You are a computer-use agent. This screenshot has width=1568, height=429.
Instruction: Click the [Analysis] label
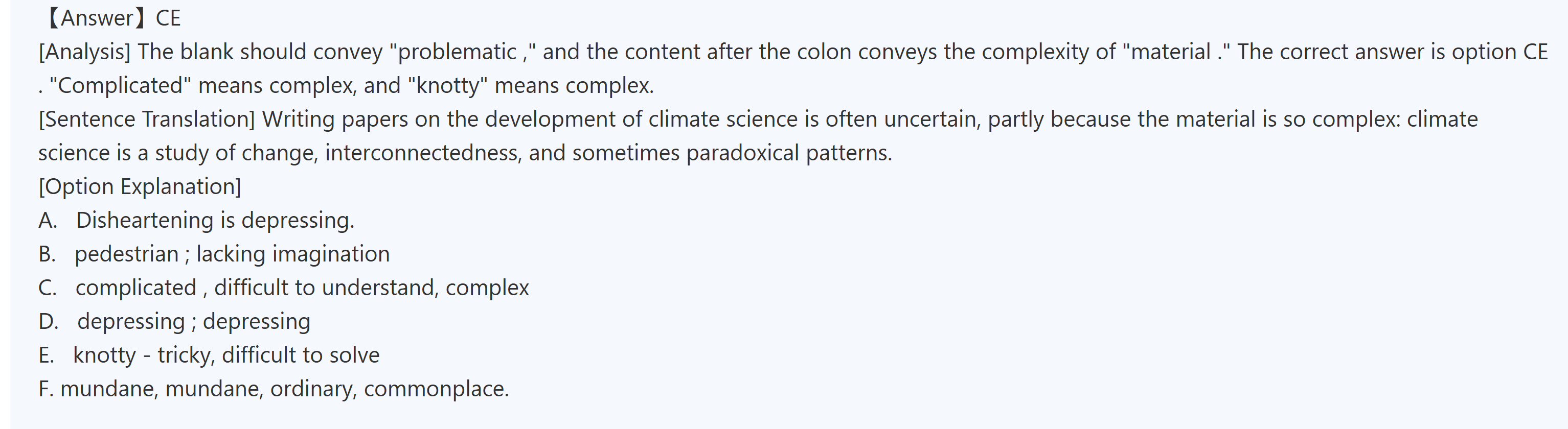[84, 52]
